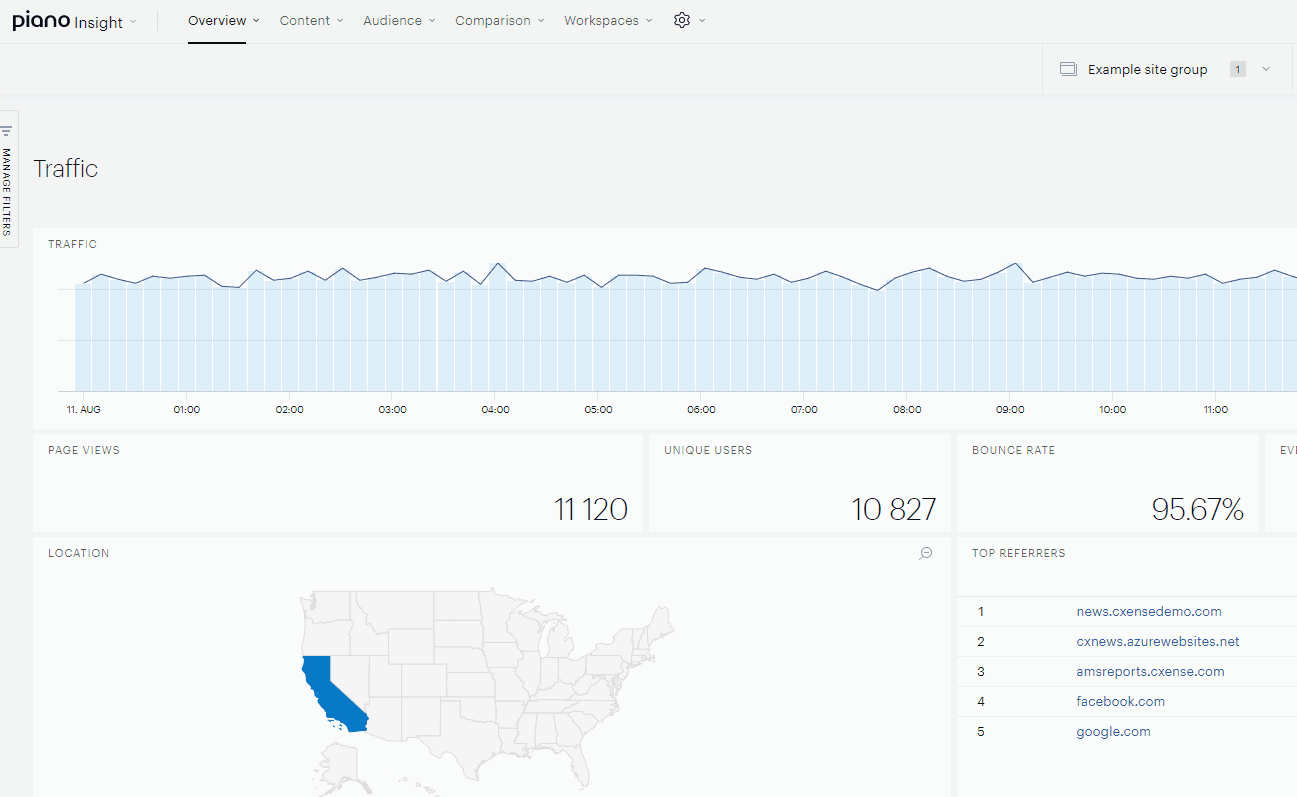1297x797 pixels.
Task: Expand the Piano Insight product switcher arrow
Action: click(133, 22)
